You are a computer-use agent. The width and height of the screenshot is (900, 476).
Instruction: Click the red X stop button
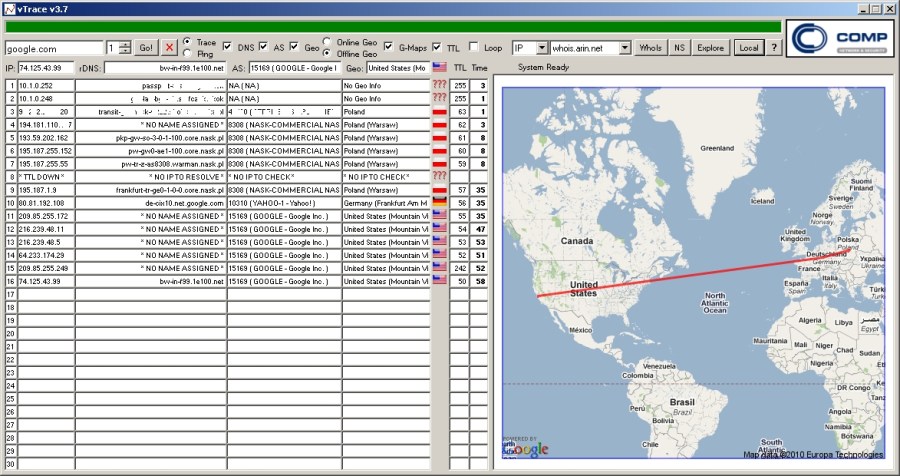point(169,48)
